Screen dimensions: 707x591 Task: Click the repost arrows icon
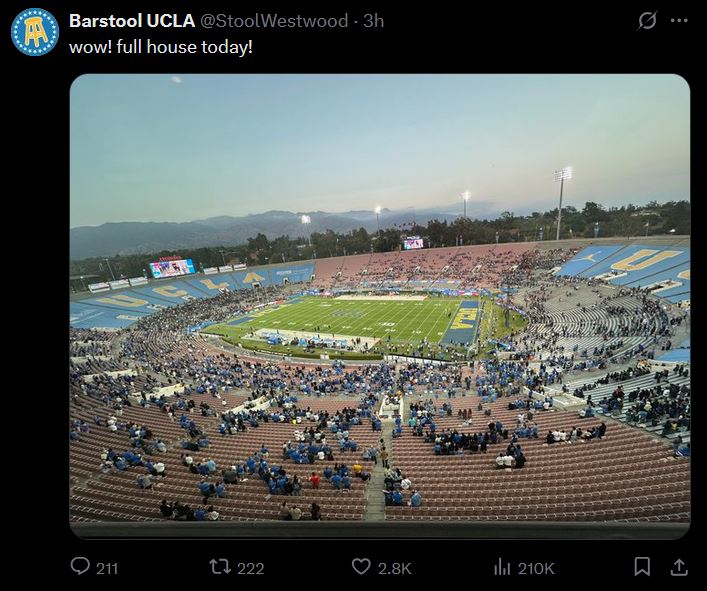tap(220, 567)
